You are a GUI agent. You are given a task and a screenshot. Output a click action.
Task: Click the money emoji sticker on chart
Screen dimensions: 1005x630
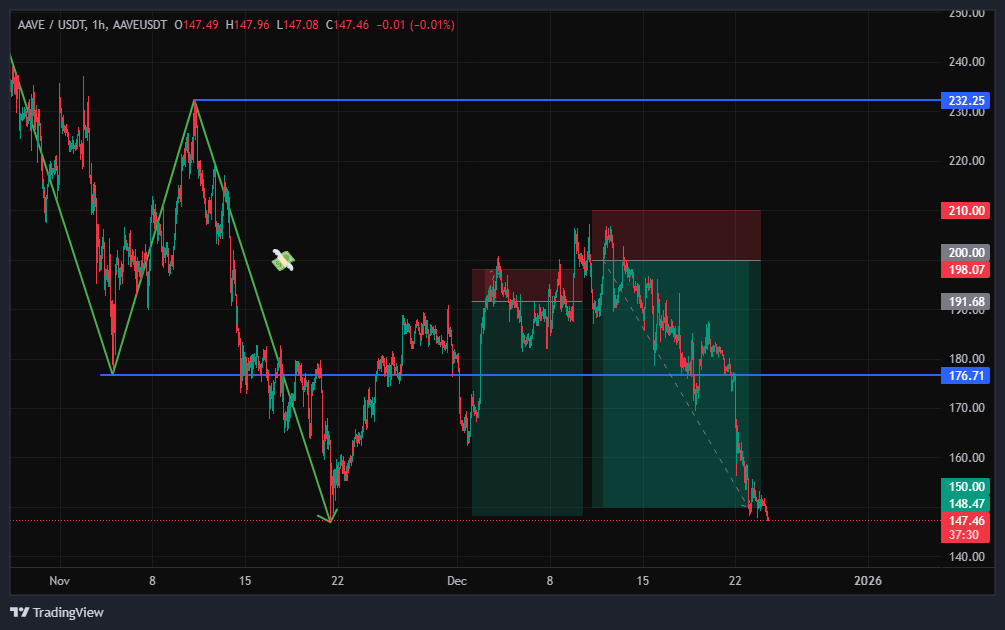[284, 260]
